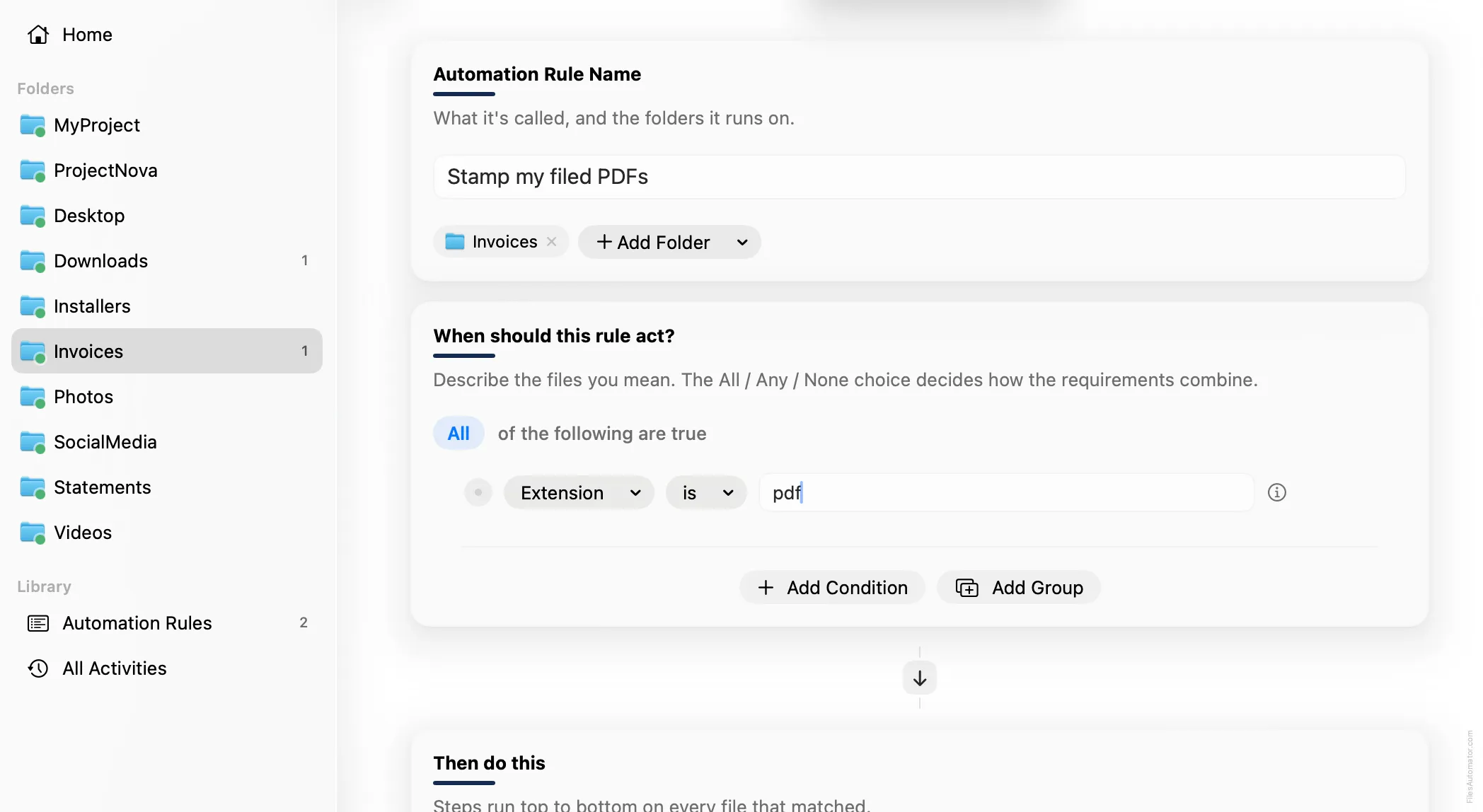The width and height of the screenshot is (1483, 812).
Task: Click the Installers folder icon
Action: [x=33, y=306]
